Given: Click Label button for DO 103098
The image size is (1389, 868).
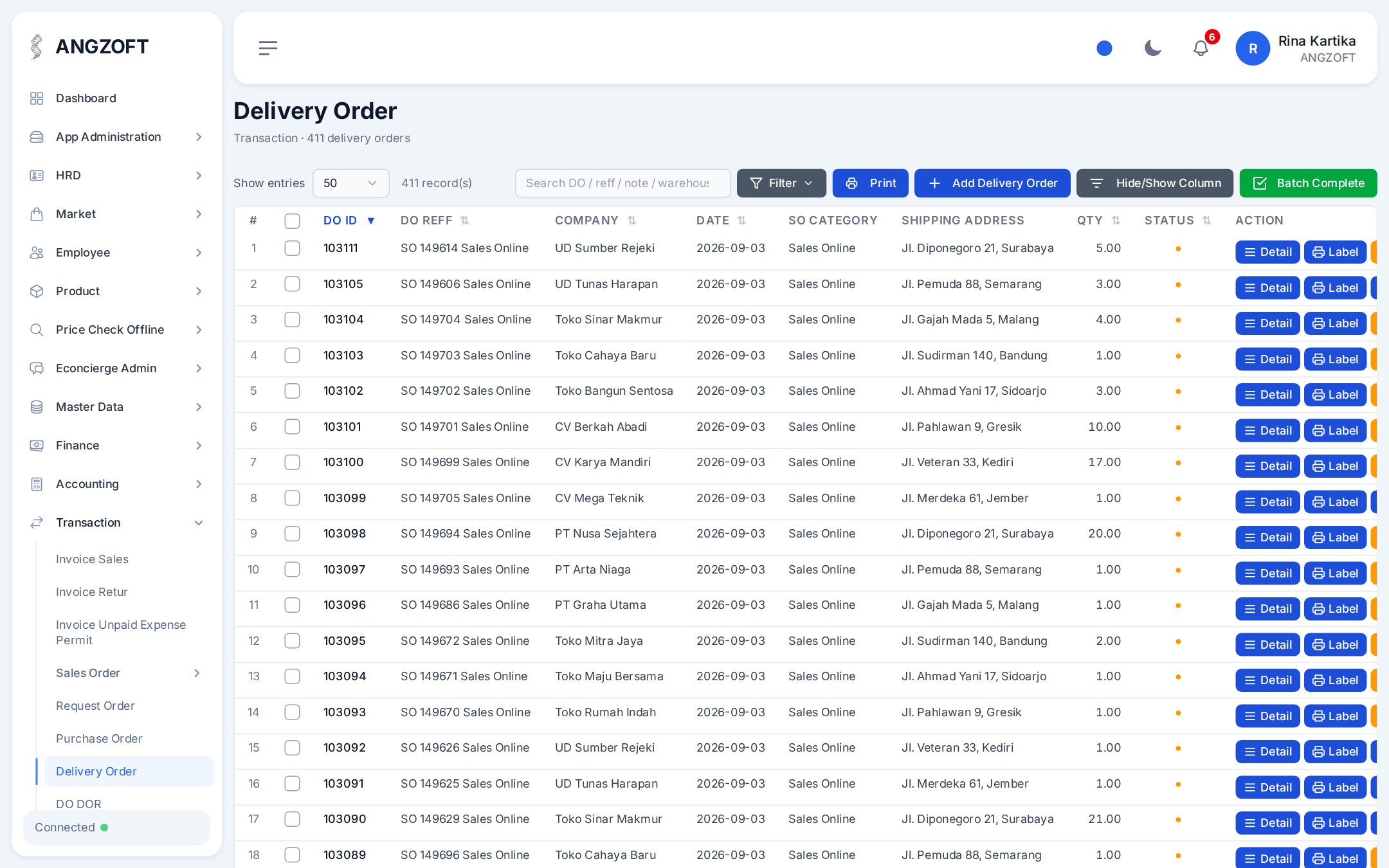Looking at the screenshot, I should pyautogui.click(x=1335, y=538).
